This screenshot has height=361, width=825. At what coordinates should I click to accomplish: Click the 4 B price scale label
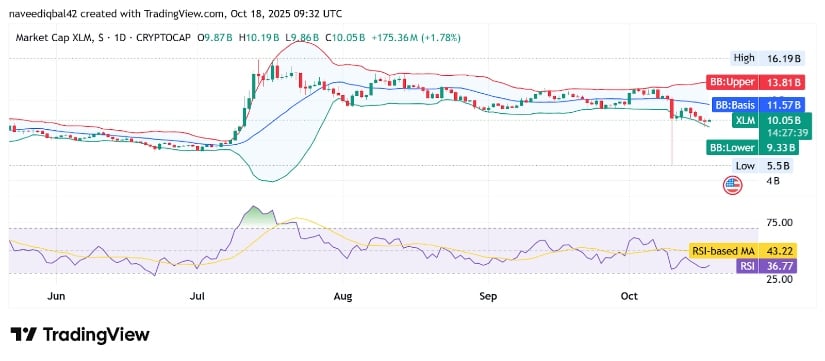pyautogui.click(x=773, y=181)
